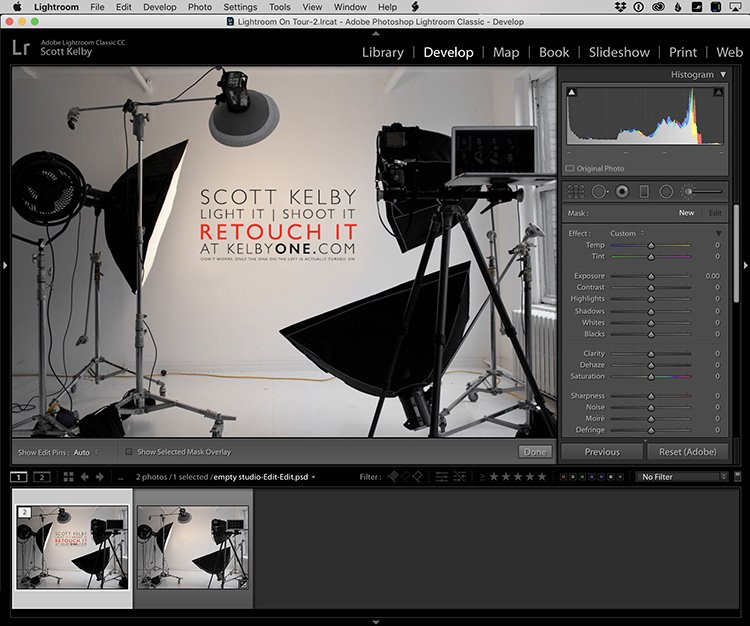The height and width of the screenshot is (626, 750).
Task: Toggle the purple color label filter
Action: 601,477
